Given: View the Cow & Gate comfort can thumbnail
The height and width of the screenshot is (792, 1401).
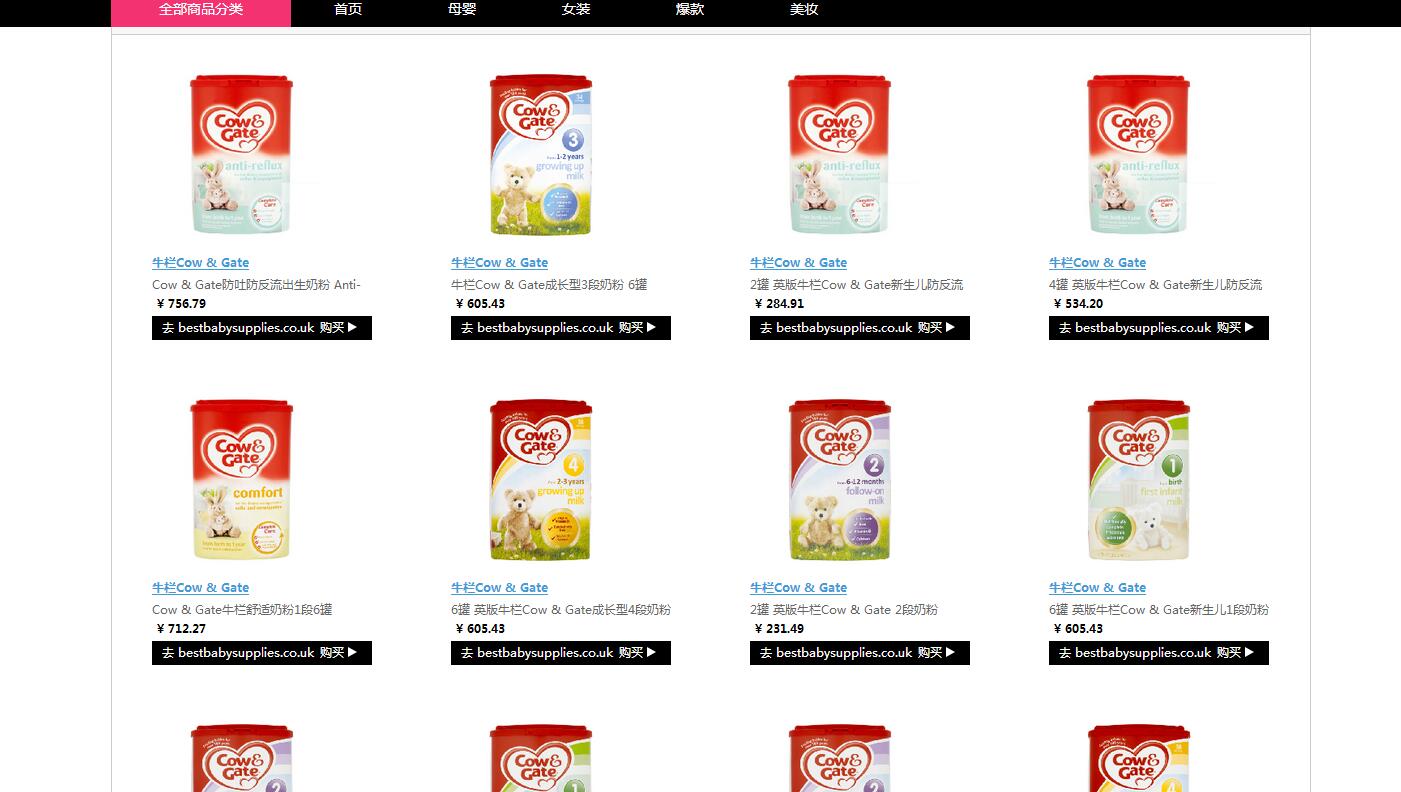Looking at the screenshot, I should point(241,480).
